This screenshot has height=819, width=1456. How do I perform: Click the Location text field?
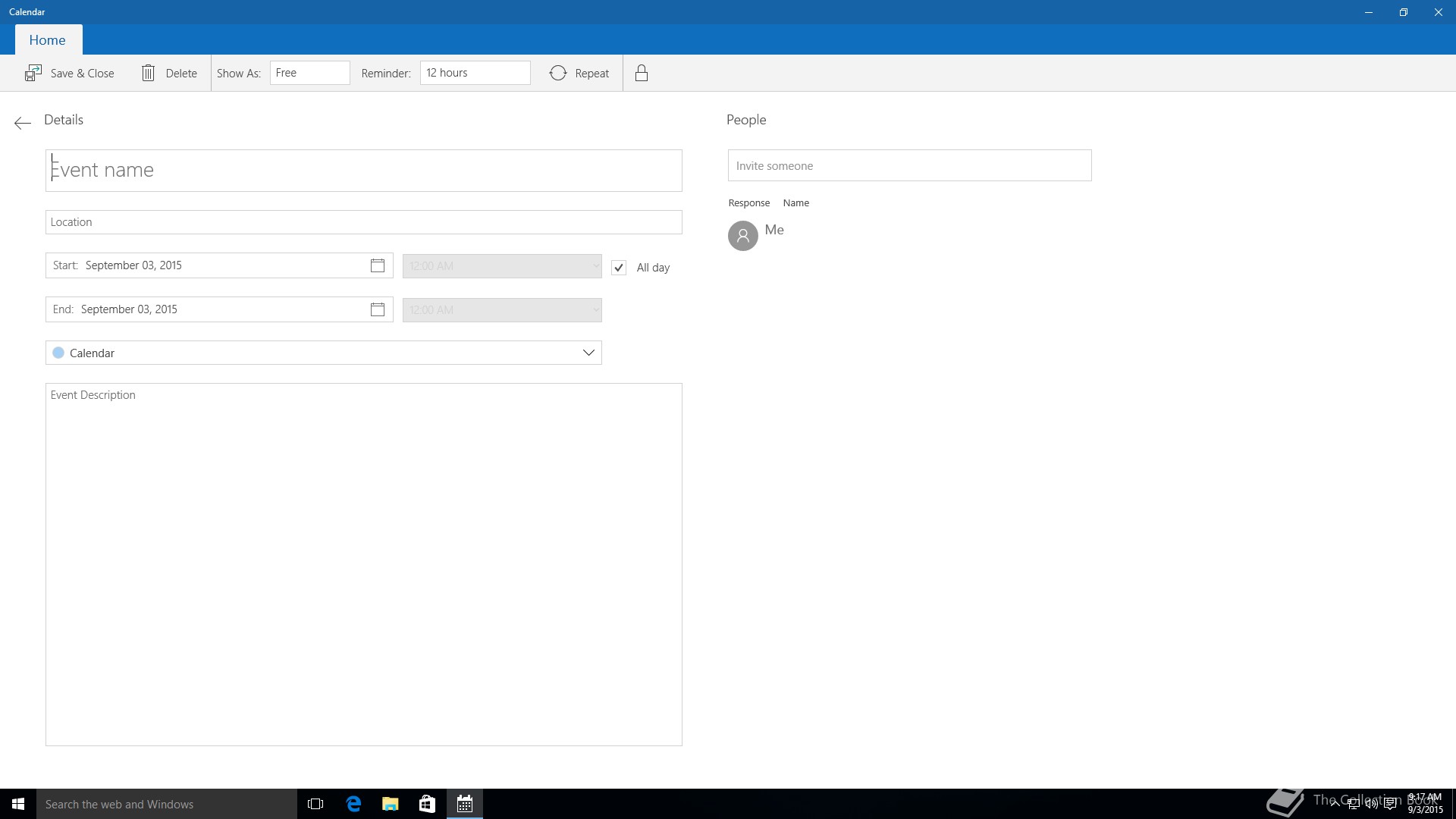[364, 222]
